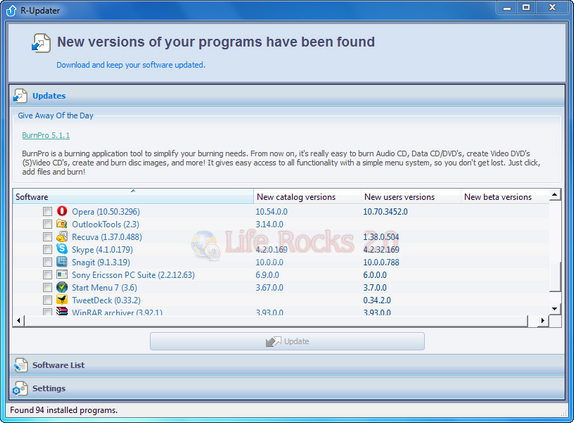
Task: Maximize the R-Updater window
Action: pos(526,8)
